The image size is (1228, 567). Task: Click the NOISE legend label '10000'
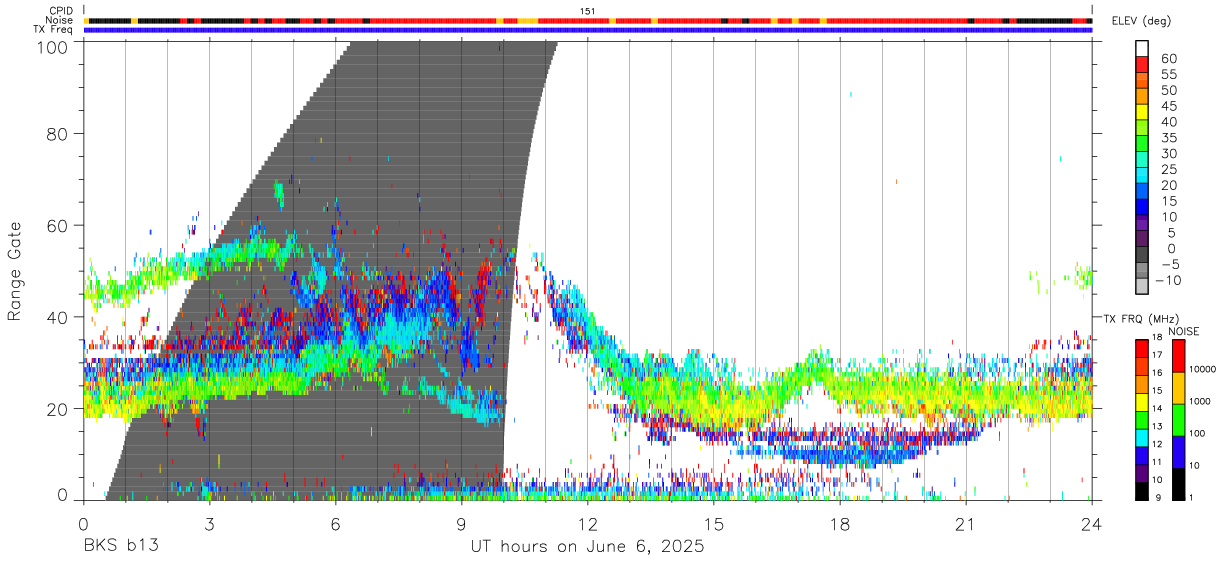[1202, 370]
